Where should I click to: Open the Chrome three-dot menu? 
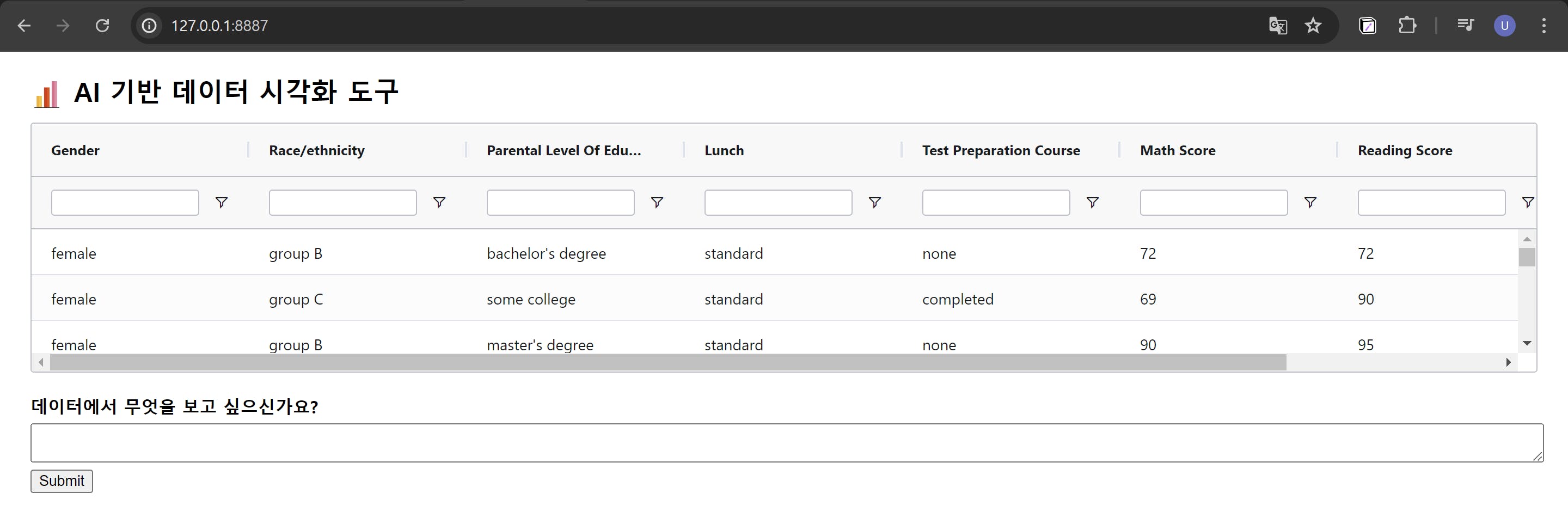[1543, 26]
